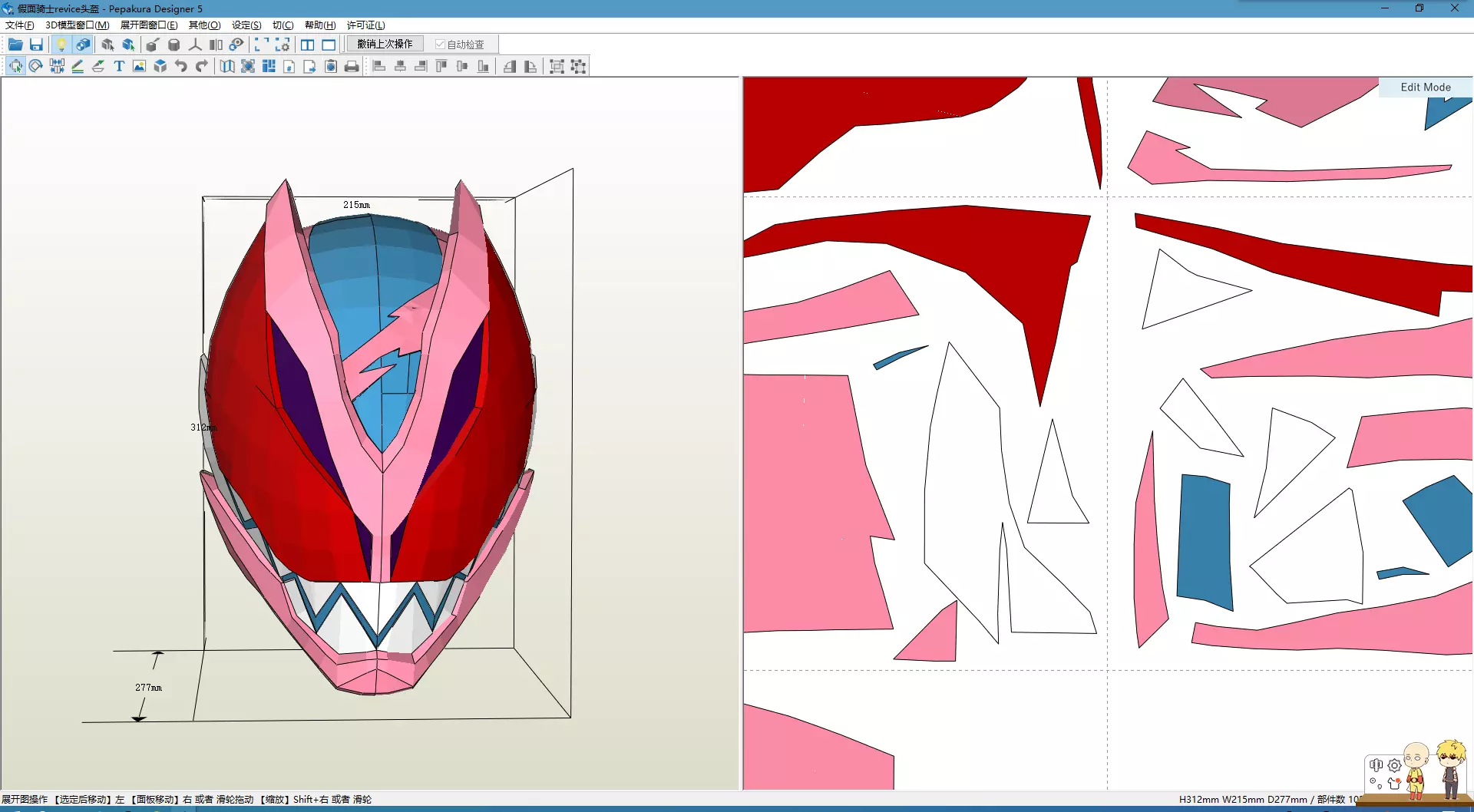The height and width of the screenshot is (812, 1474).
Task: Click the blue-top 3D cube icon
Action: click(x=160, y=66)
